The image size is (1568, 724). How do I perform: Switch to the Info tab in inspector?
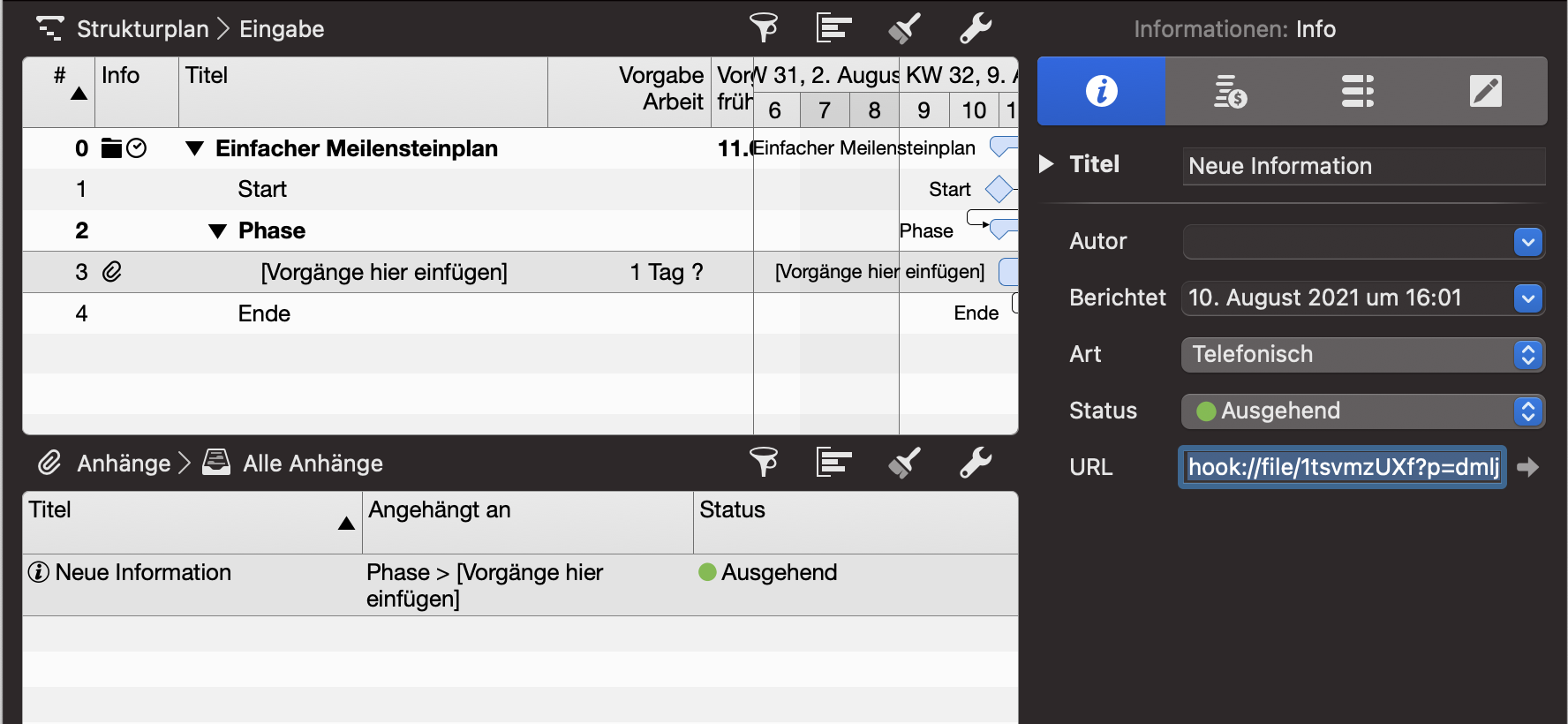click(1101, 91)
